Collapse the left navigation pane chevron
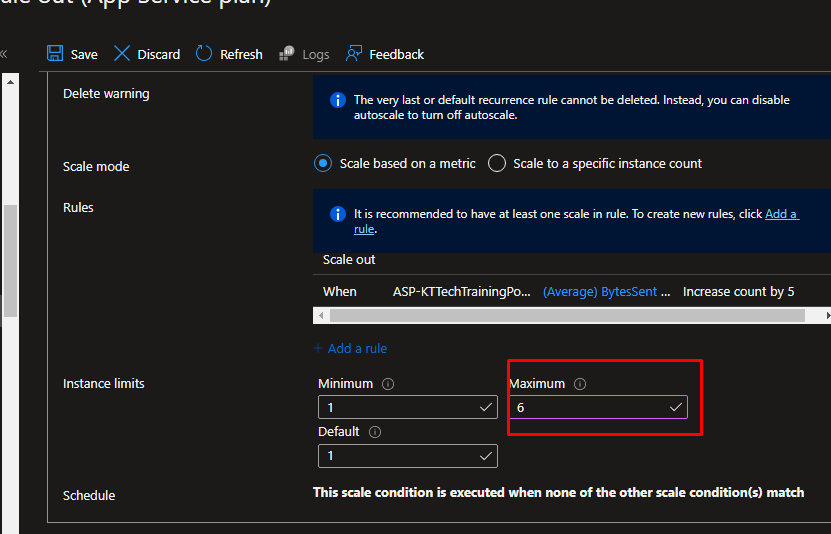 [x=4, y=54]
